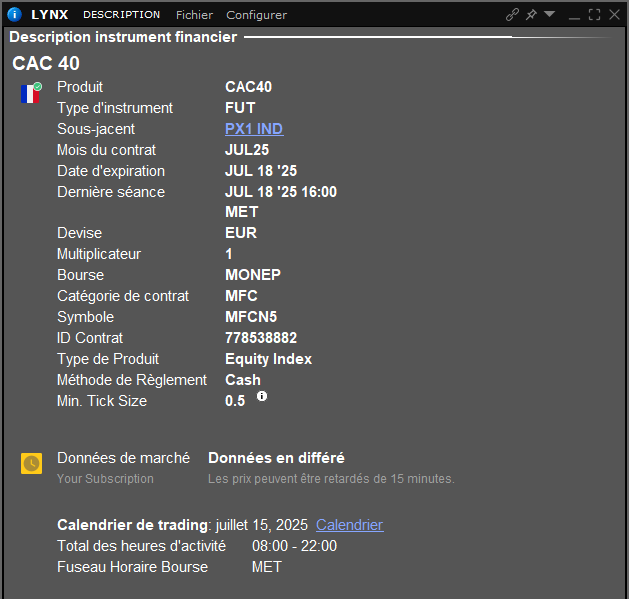Click the Méthode de Règlement label
This screenshot has height=599, width=629.
pos(132,380)
